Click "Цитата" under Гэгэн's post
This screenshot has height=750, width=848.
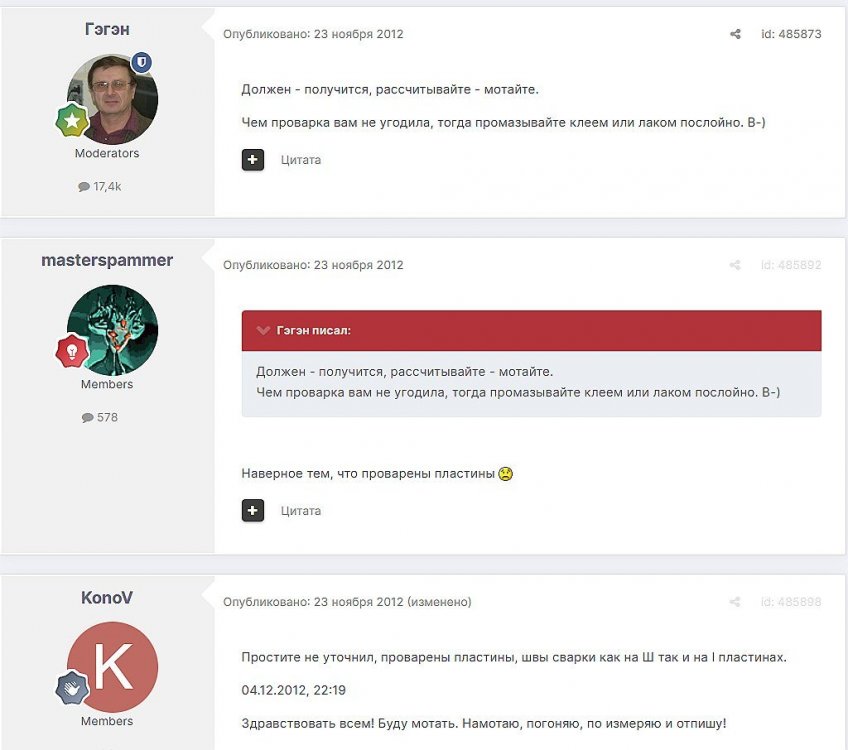301,160
